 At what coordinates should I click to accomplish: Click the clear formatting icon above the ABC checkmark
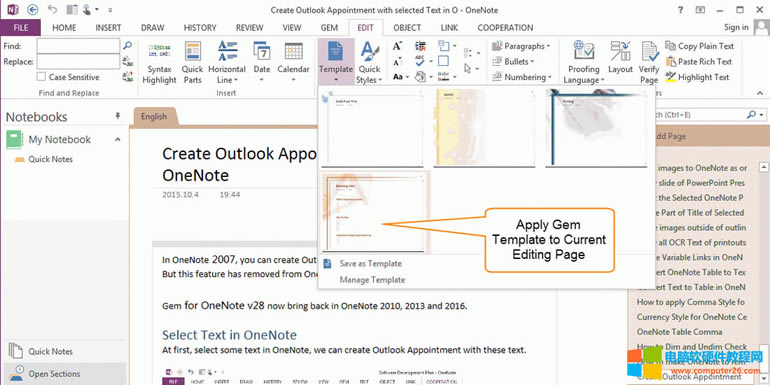coord(420,46)
